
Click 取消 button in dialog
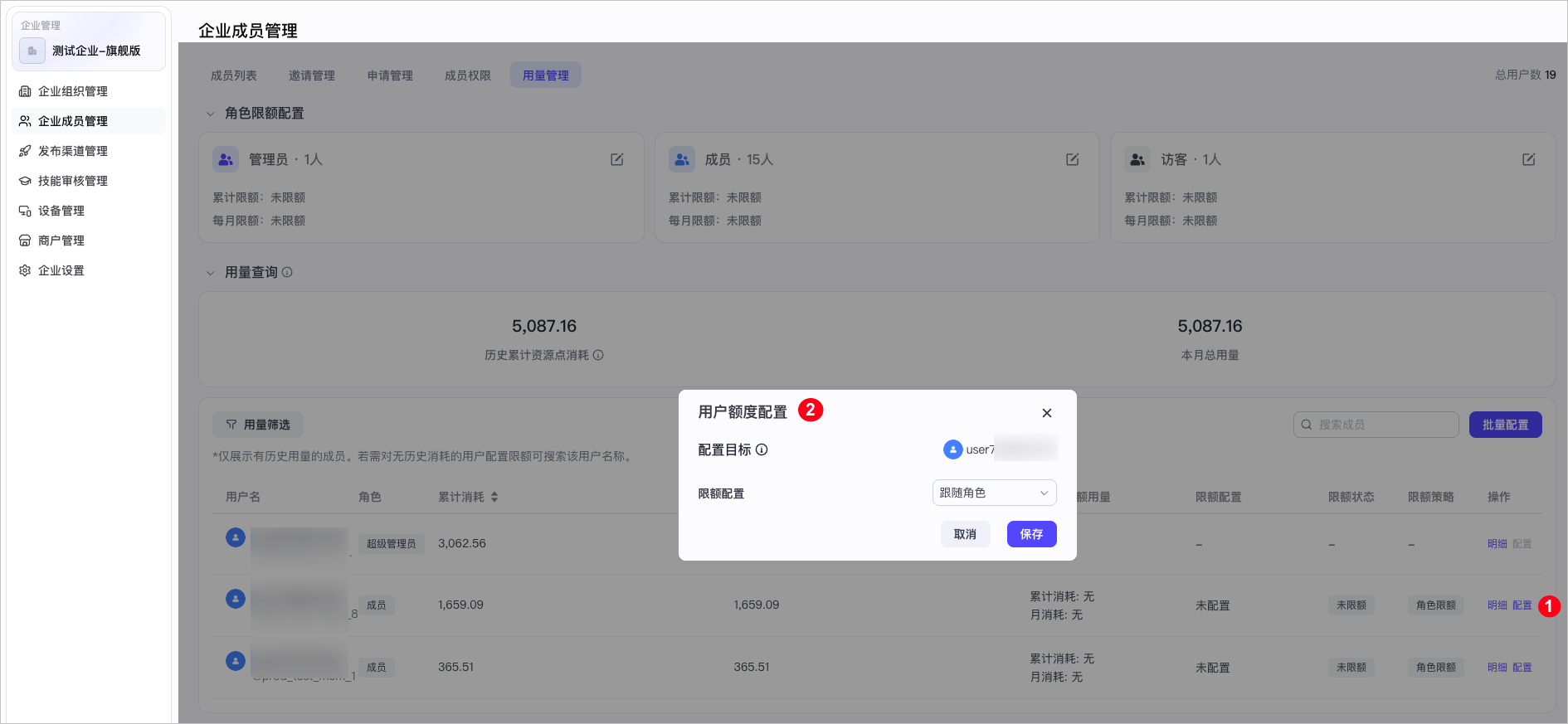coord(965,534)
